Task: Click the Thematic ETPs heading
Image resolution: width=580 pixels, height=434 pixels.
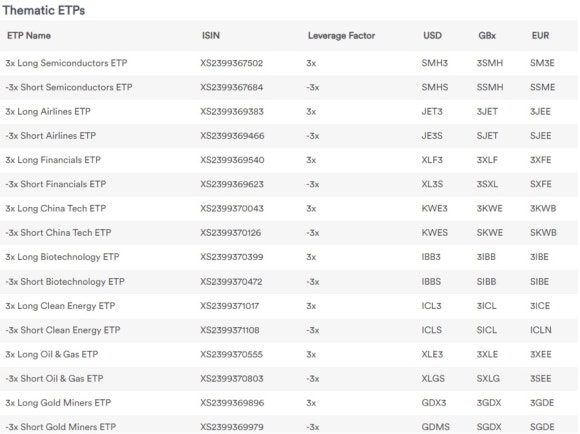Action: (x=44, y=10)
